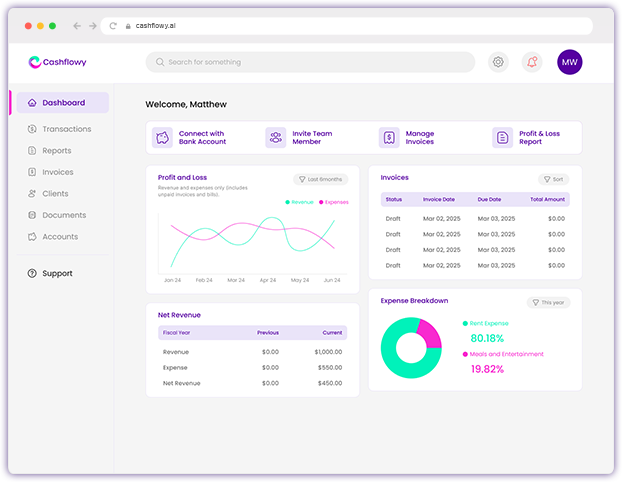The image size is (622, 482).
Task: Open the This year filter dropdown
Action: [548, 302]
